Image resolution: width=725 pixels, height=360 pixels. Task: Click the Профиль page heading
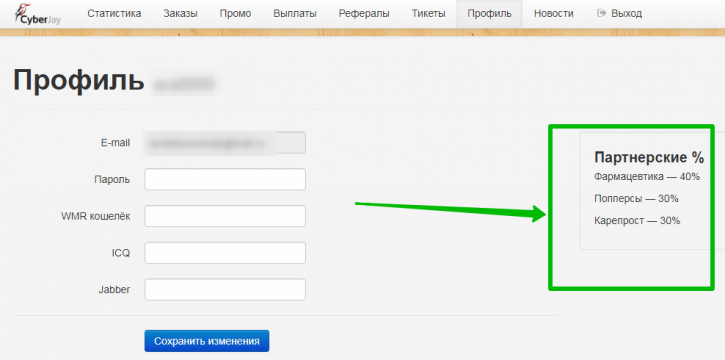[x=79, y=80]
